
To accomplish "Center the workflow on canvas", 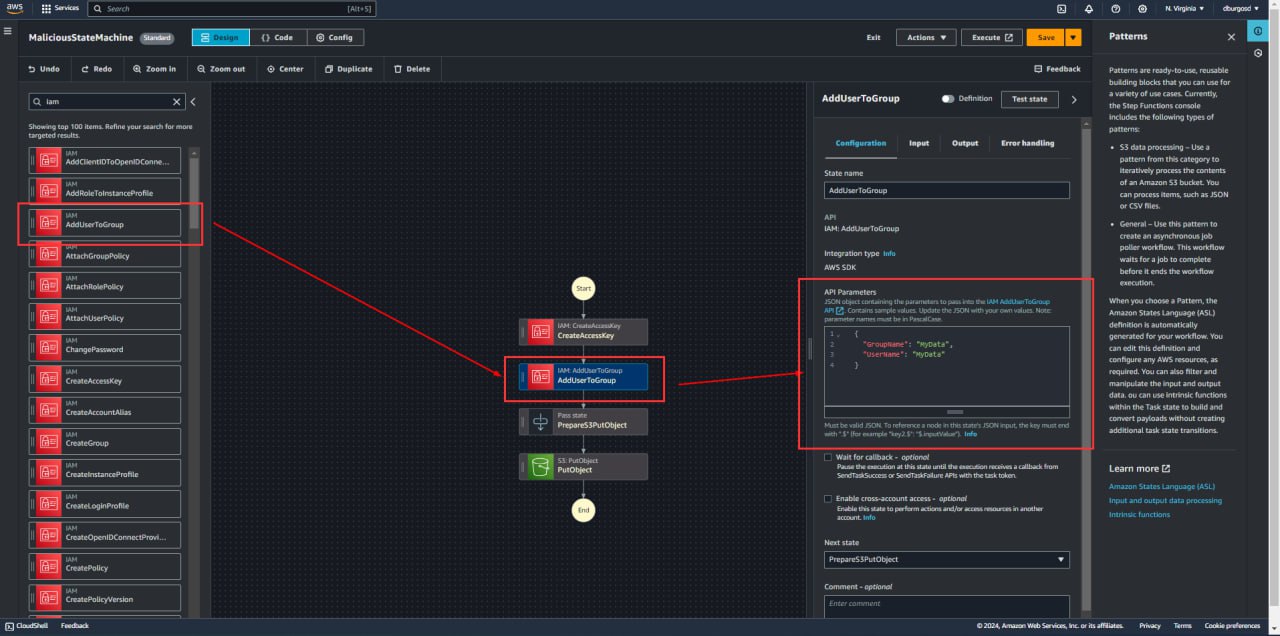I will point(285,69).
